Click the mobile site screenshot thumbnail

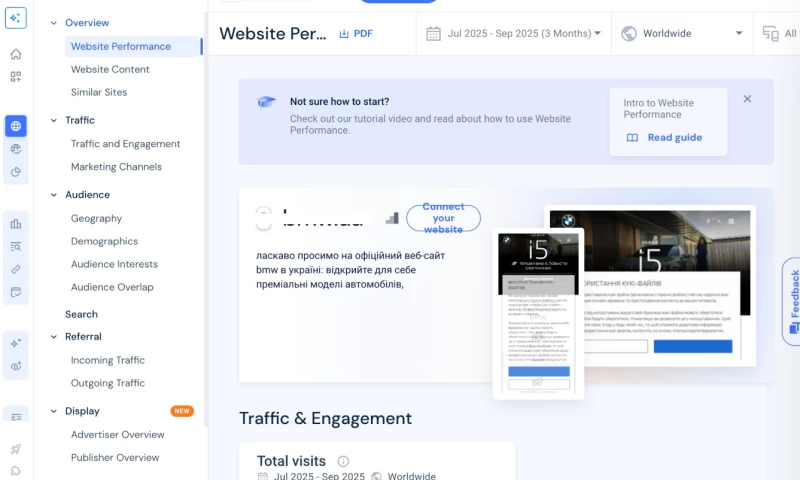tap(538, 314)
